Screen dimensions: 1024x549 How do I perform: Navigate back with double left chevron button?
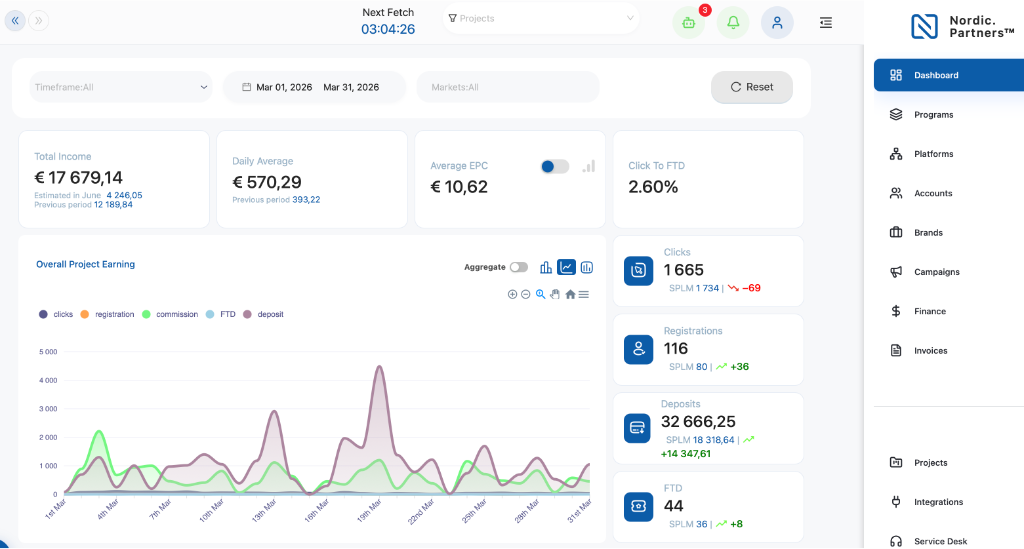click(15, 20)
